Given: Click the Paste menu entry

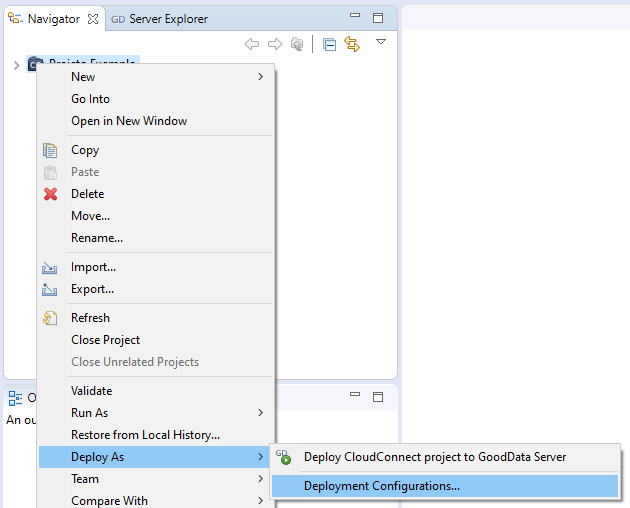Looking at the screenshot, I should pyautogui.click(x=157, y=172).
